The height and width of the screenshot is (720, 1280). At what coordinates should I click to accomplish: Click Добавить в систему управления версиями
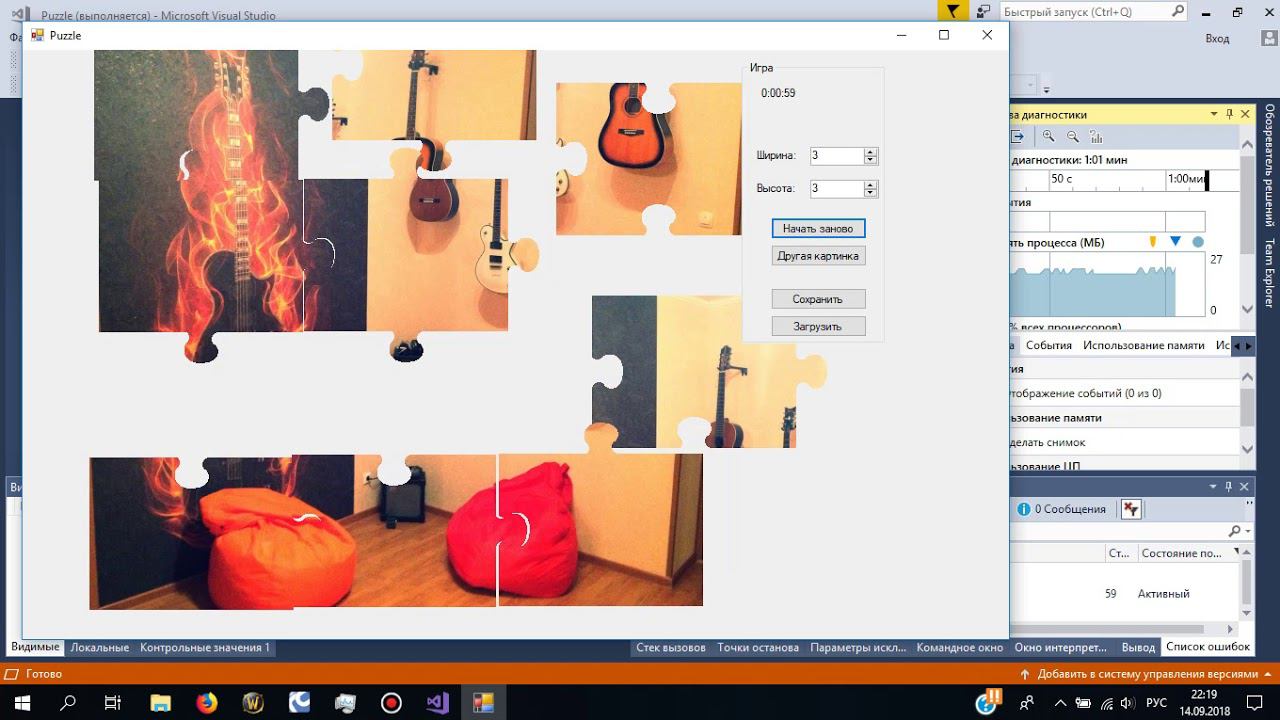point(1147,674)
